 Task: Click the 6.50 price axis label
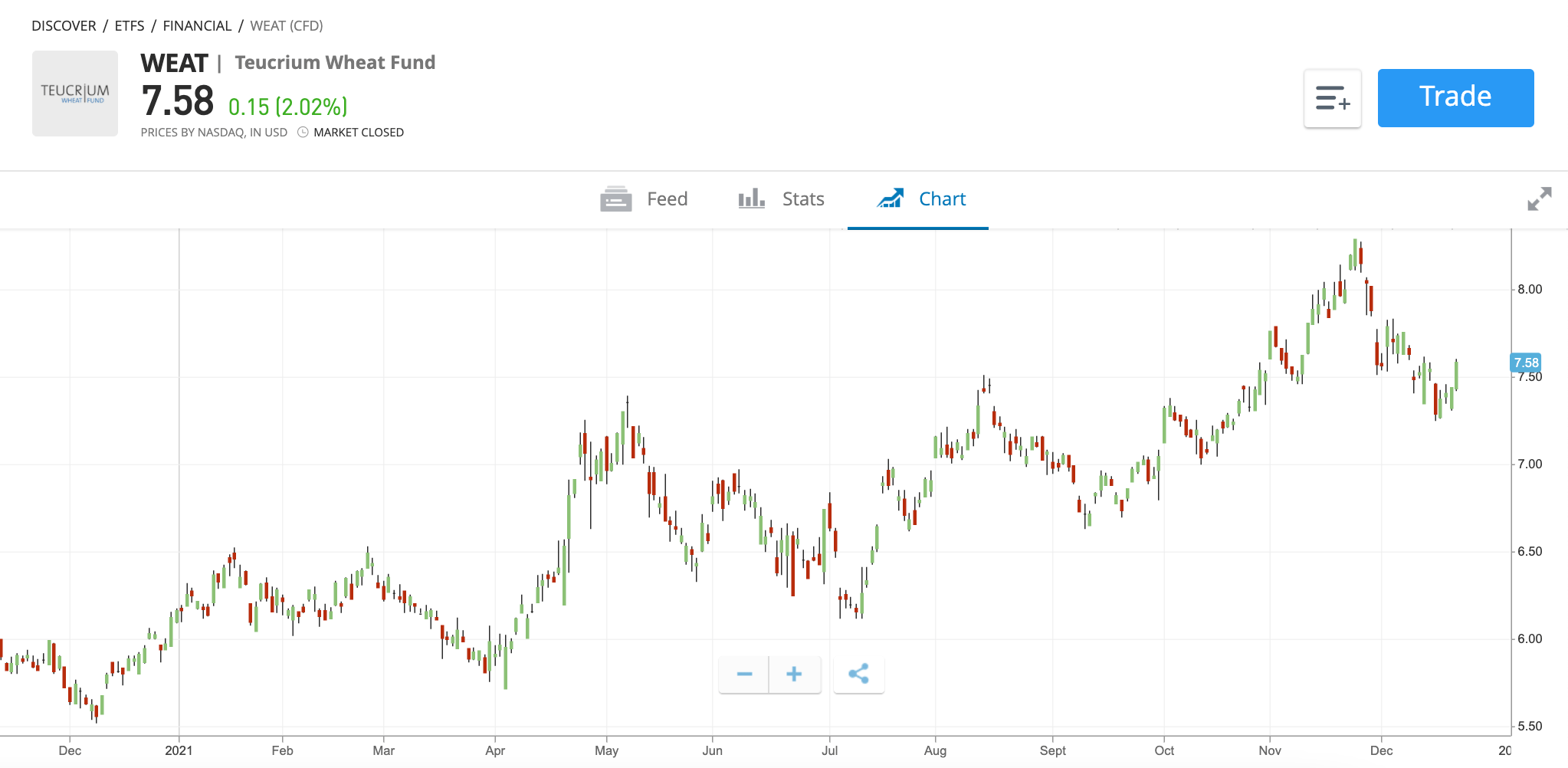(1530, 552)
